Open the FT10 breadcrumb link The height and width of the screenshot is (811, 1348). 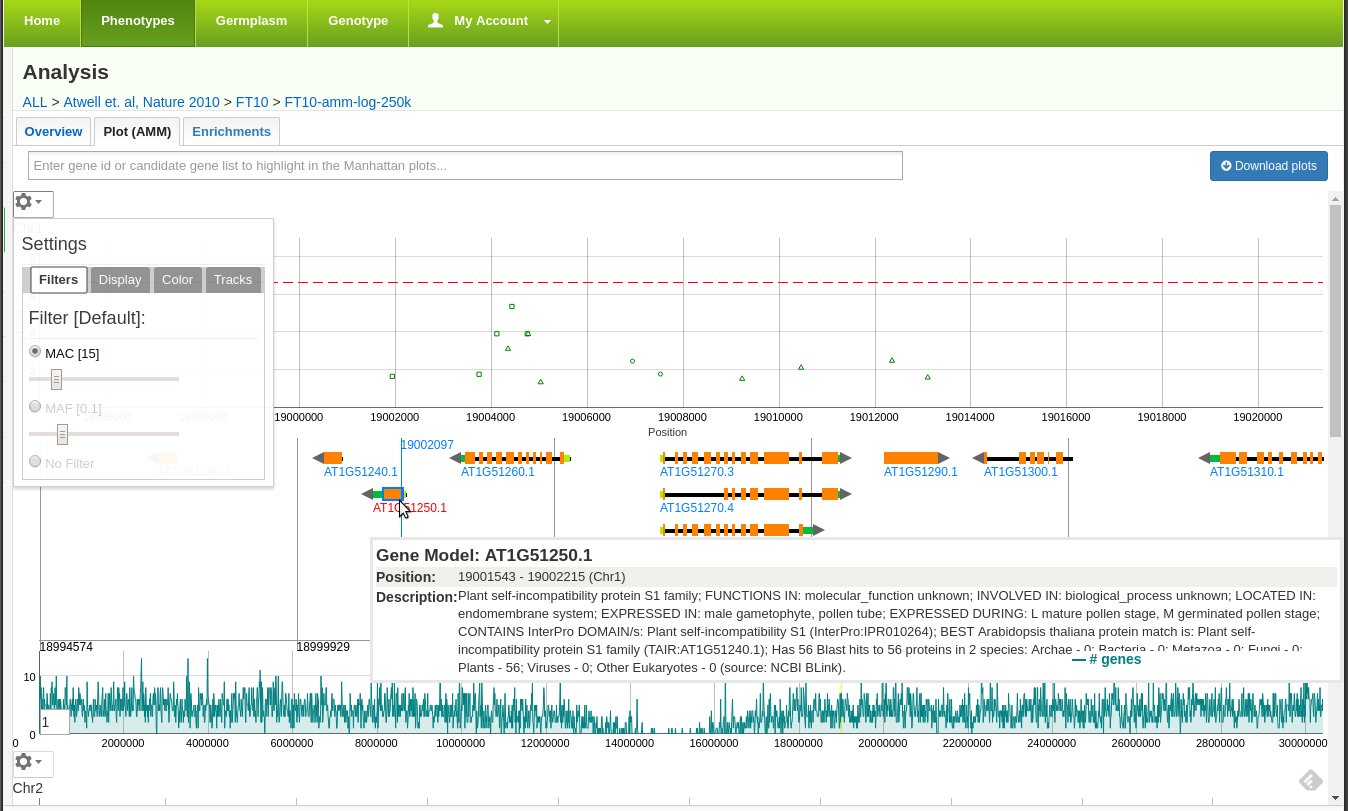[x=252, y=102]
